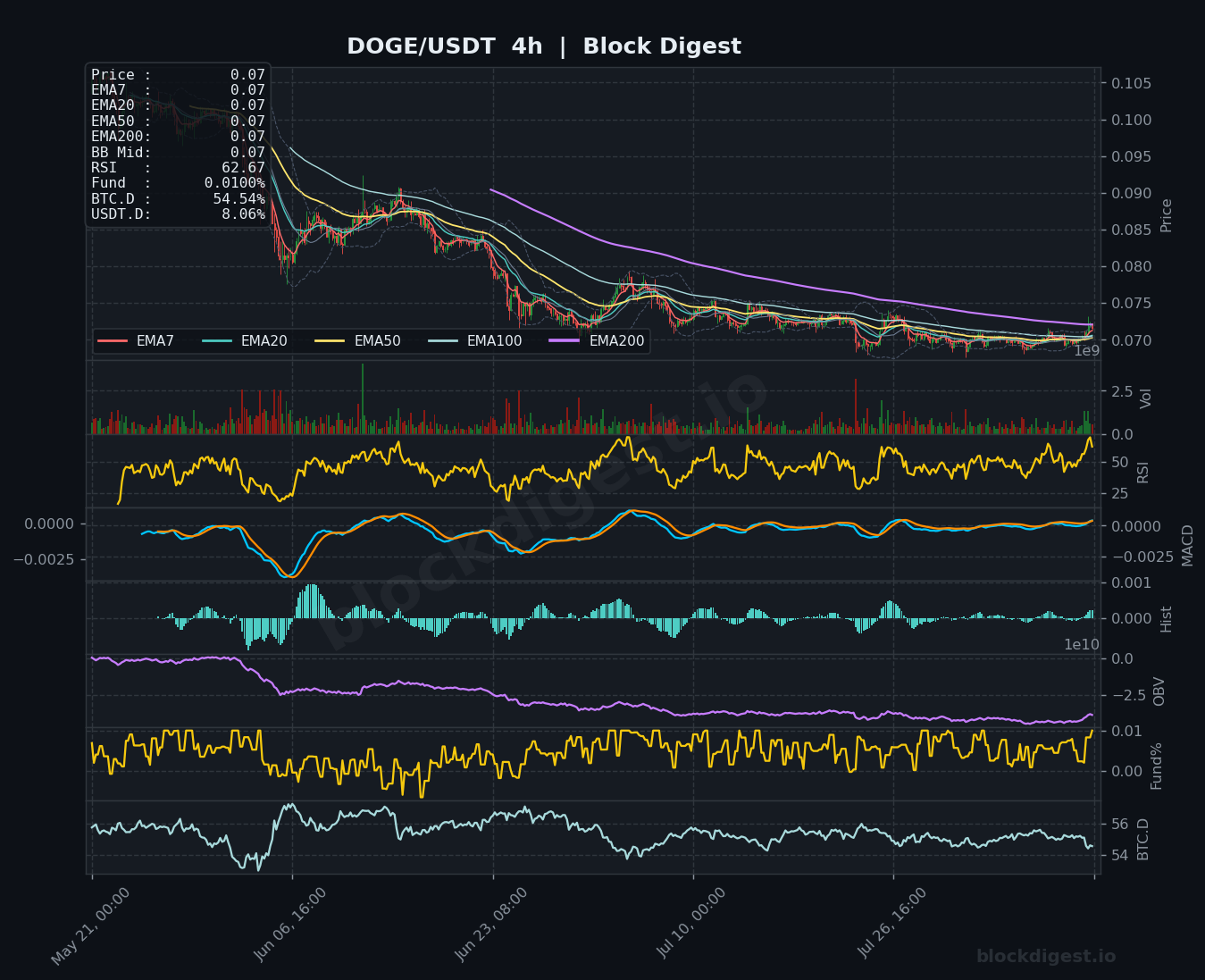Click the Fund value 0.0100%
Image resolution: width=1205 pixels, height=980 pixels.
coord(235,183)
